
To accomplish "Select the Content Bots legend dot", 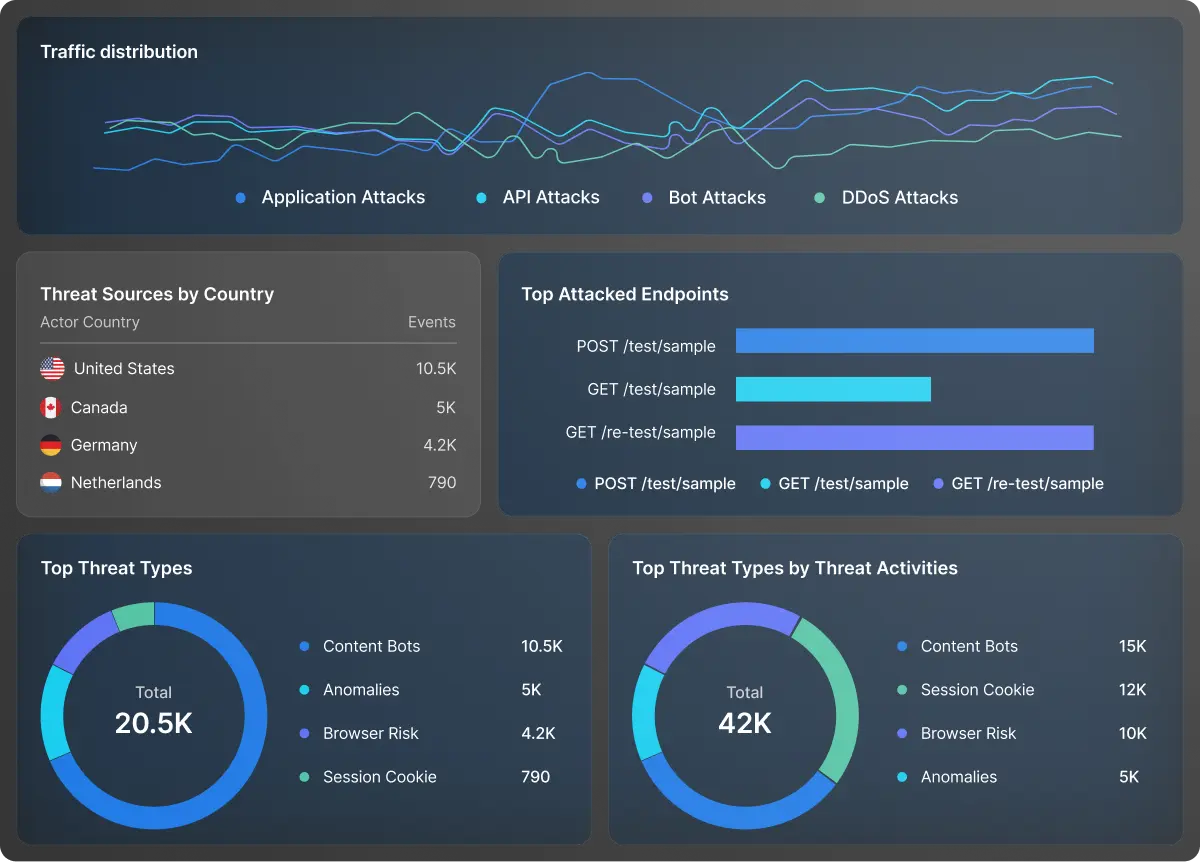I will coord(303,646).
